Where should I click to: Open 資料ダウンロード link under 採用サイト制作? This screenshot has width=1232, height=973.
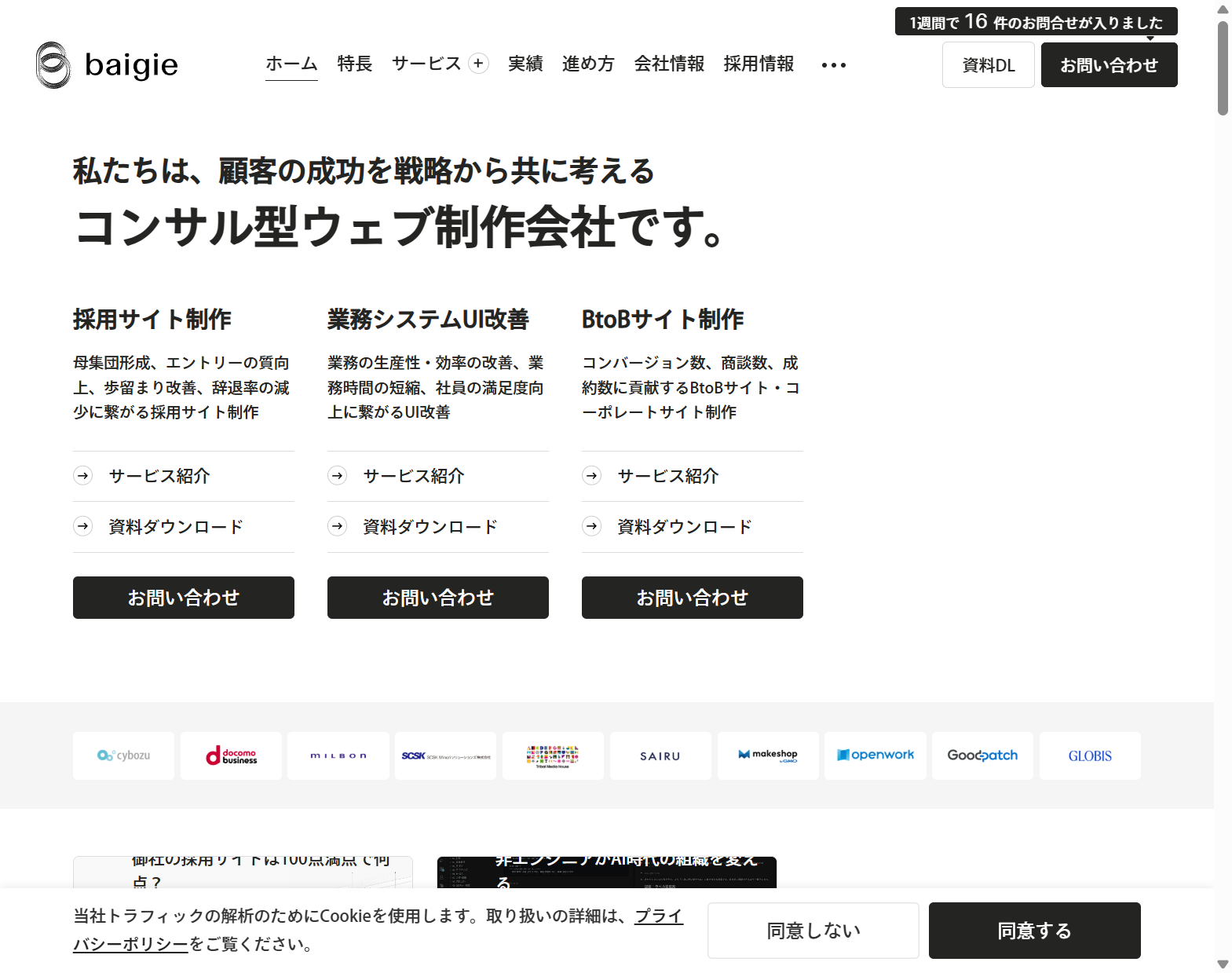point(176,527)
